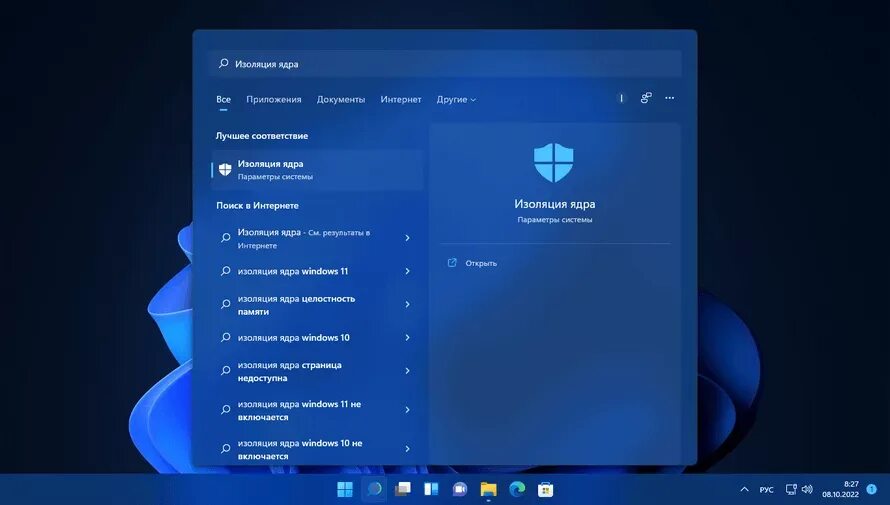
Task: Click the shield icon in best match
Action: [x=225, y=170]
